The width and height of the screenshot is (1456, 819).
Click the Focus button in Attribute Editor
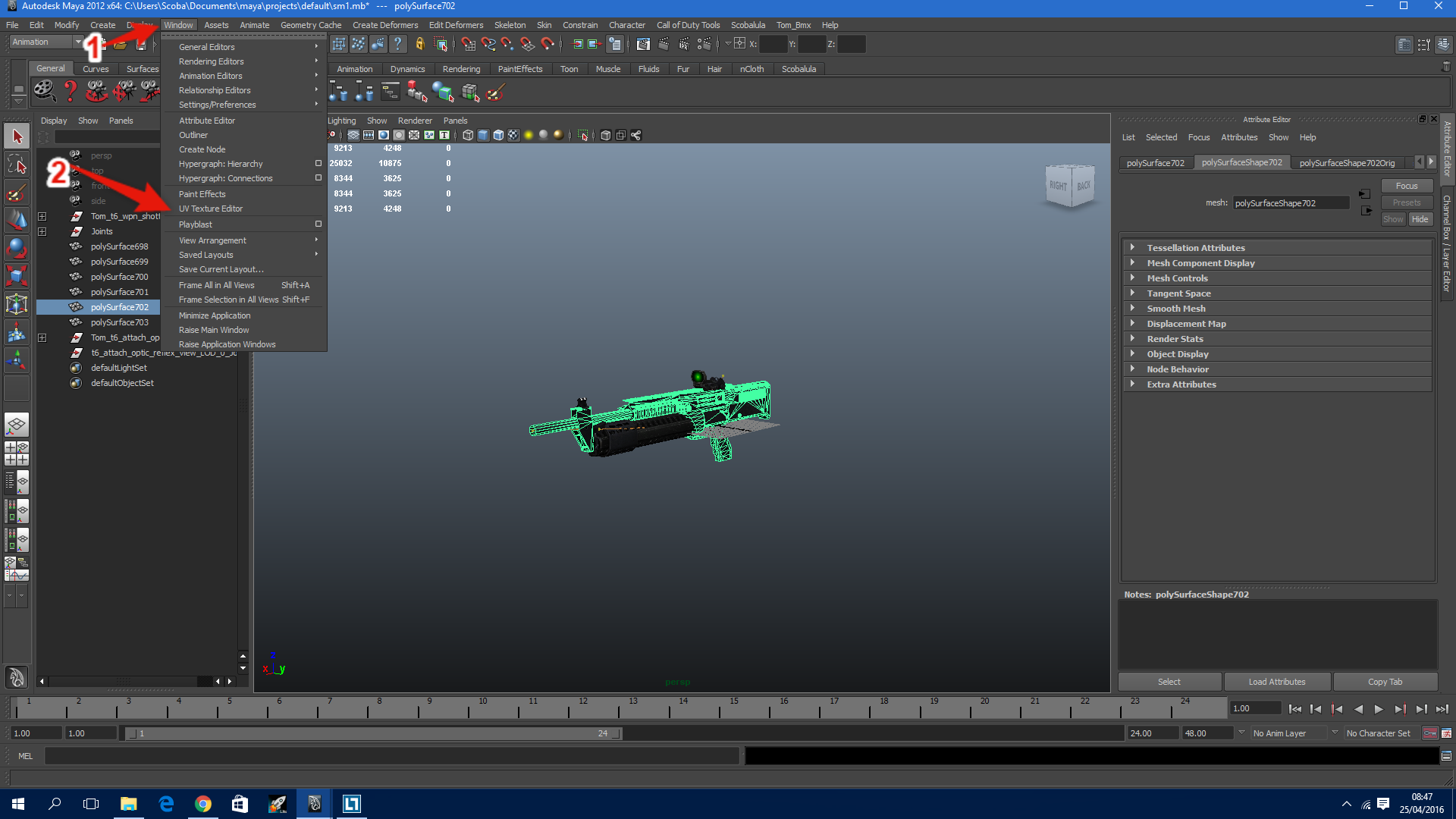pos(1406,186)
